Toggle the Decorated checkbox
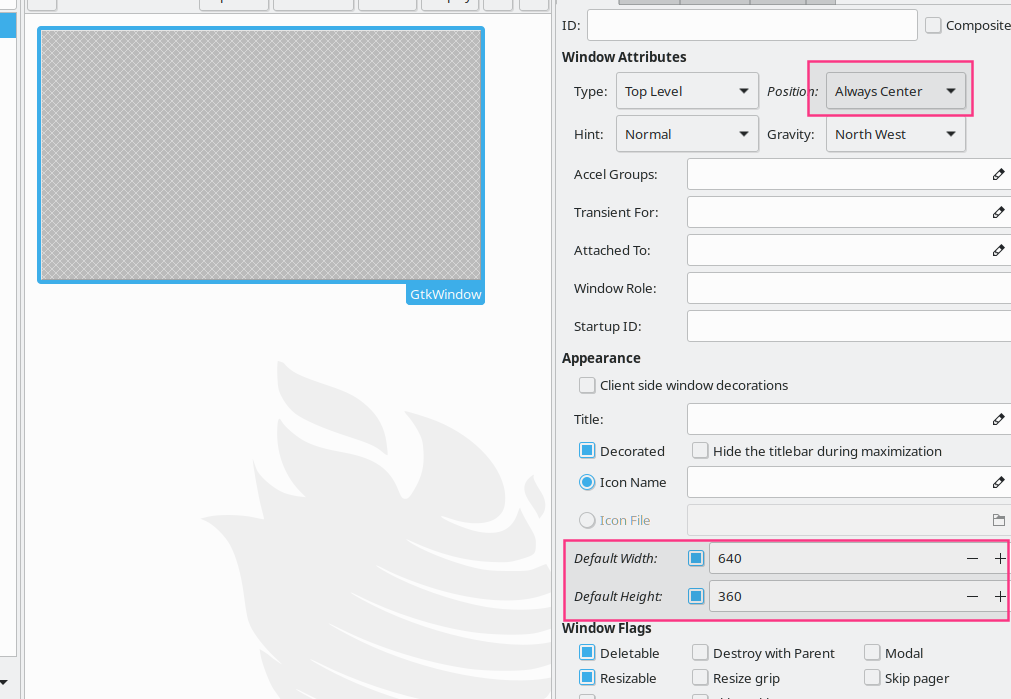Screen dimensions: 1011x699 587,451
